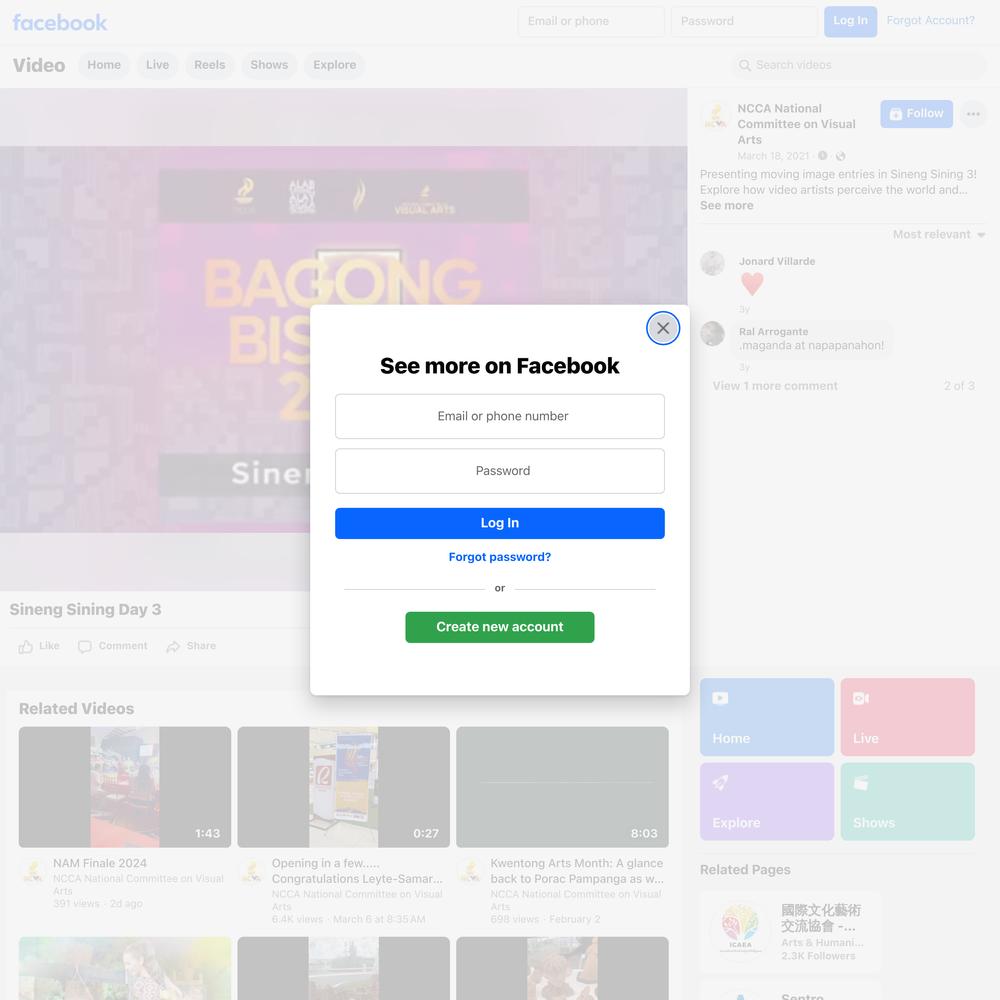Screen dimensions: 1000x1000
Task: Switch to the Shows tab in Video bar
Action: 269,65
